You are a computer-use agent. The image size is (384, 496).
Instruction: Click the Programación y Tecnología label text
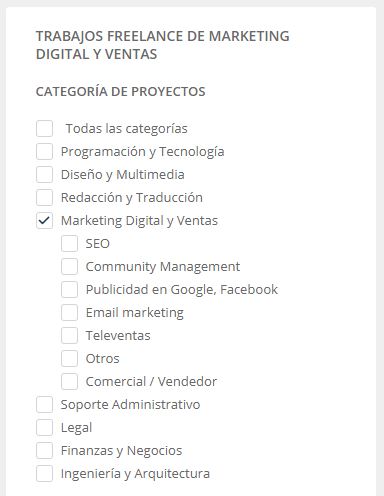click(x=143, y=152)
